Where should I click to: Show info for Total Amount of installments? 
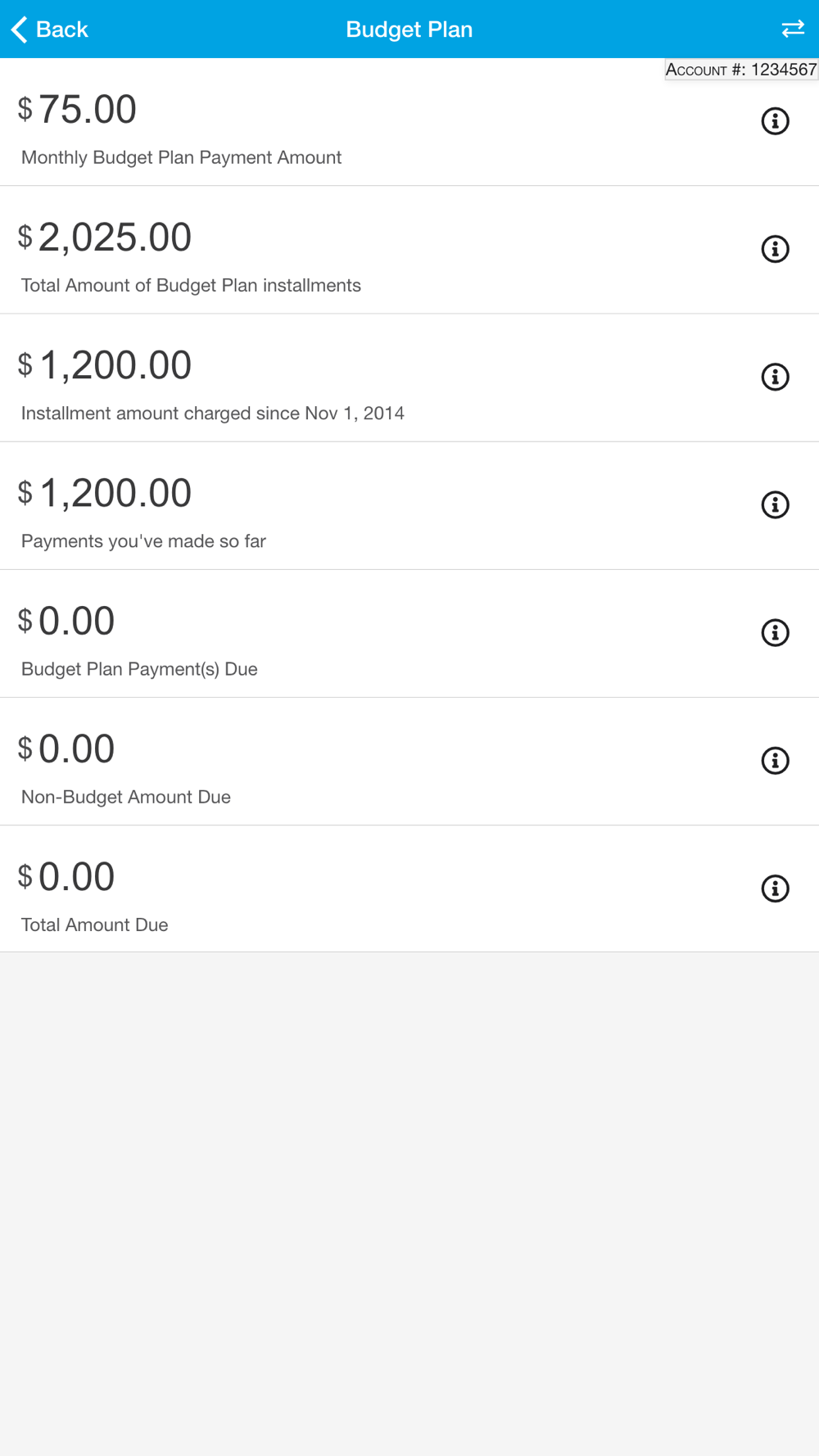point(775,249)
